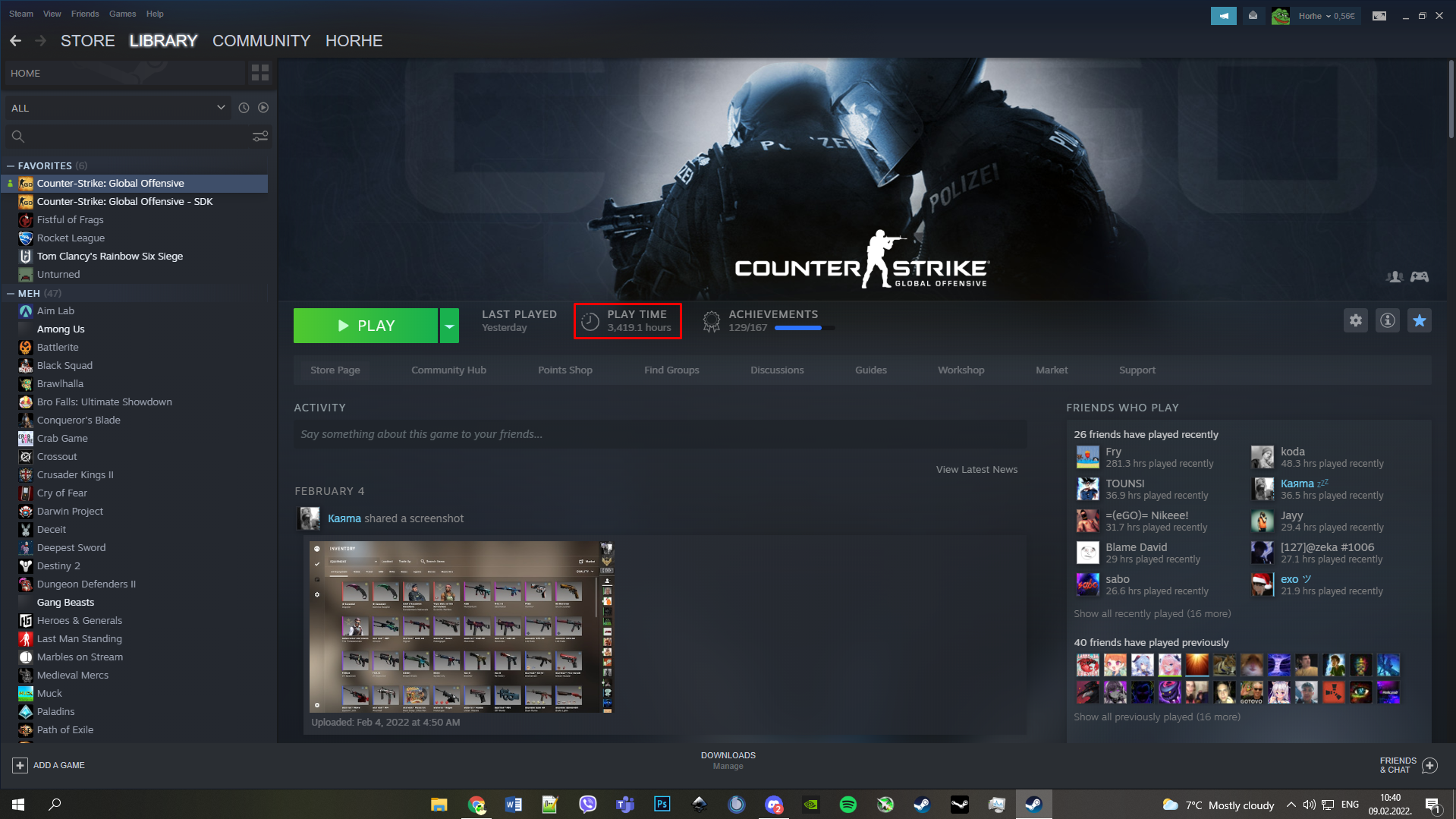Open the Community Hub link
This screenshot has height=819, width=1456.
pyautogui.click(x=448, y=370)
